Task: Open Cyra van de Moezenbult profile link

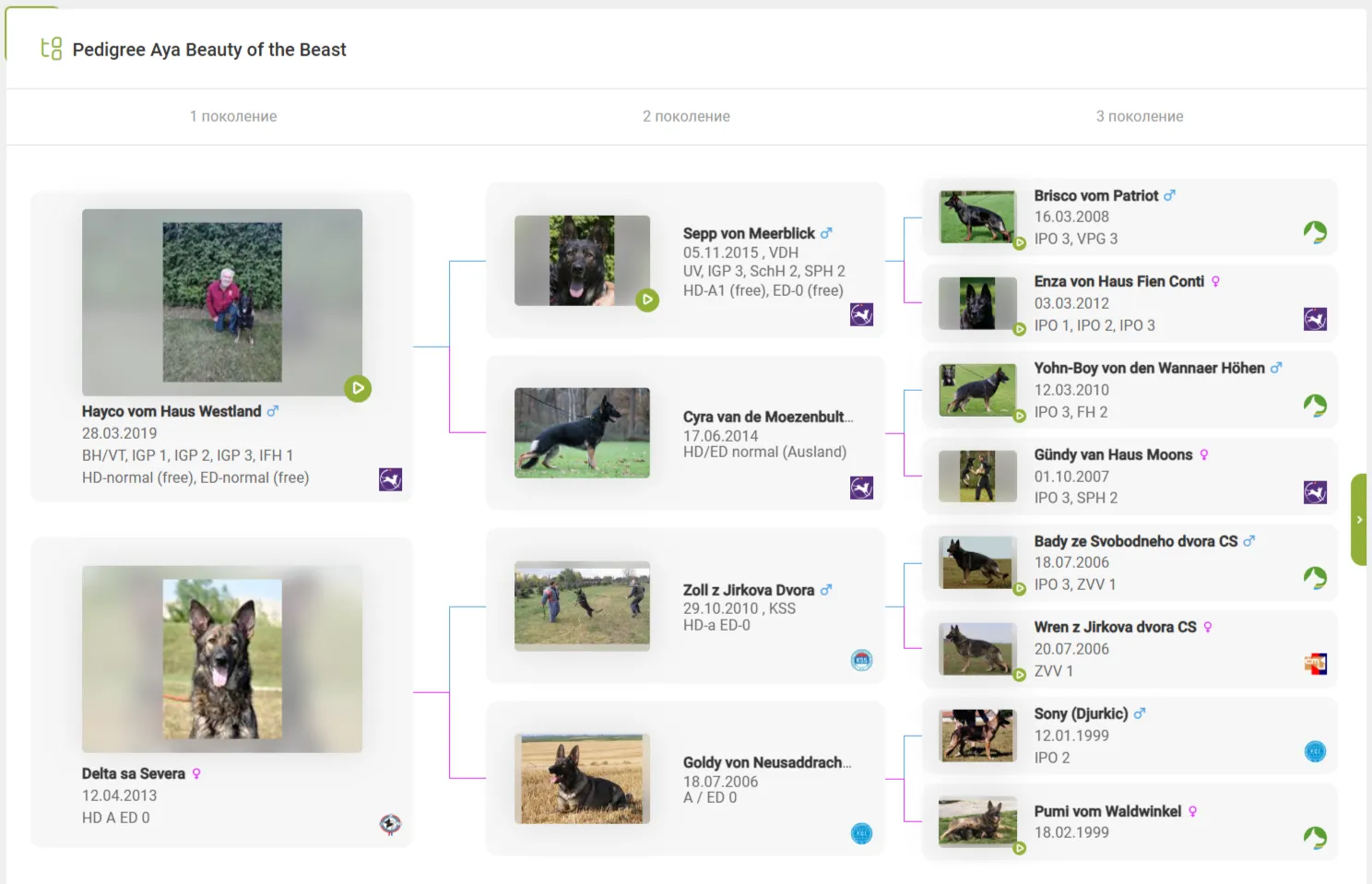Action: click(x=767, y=417)
